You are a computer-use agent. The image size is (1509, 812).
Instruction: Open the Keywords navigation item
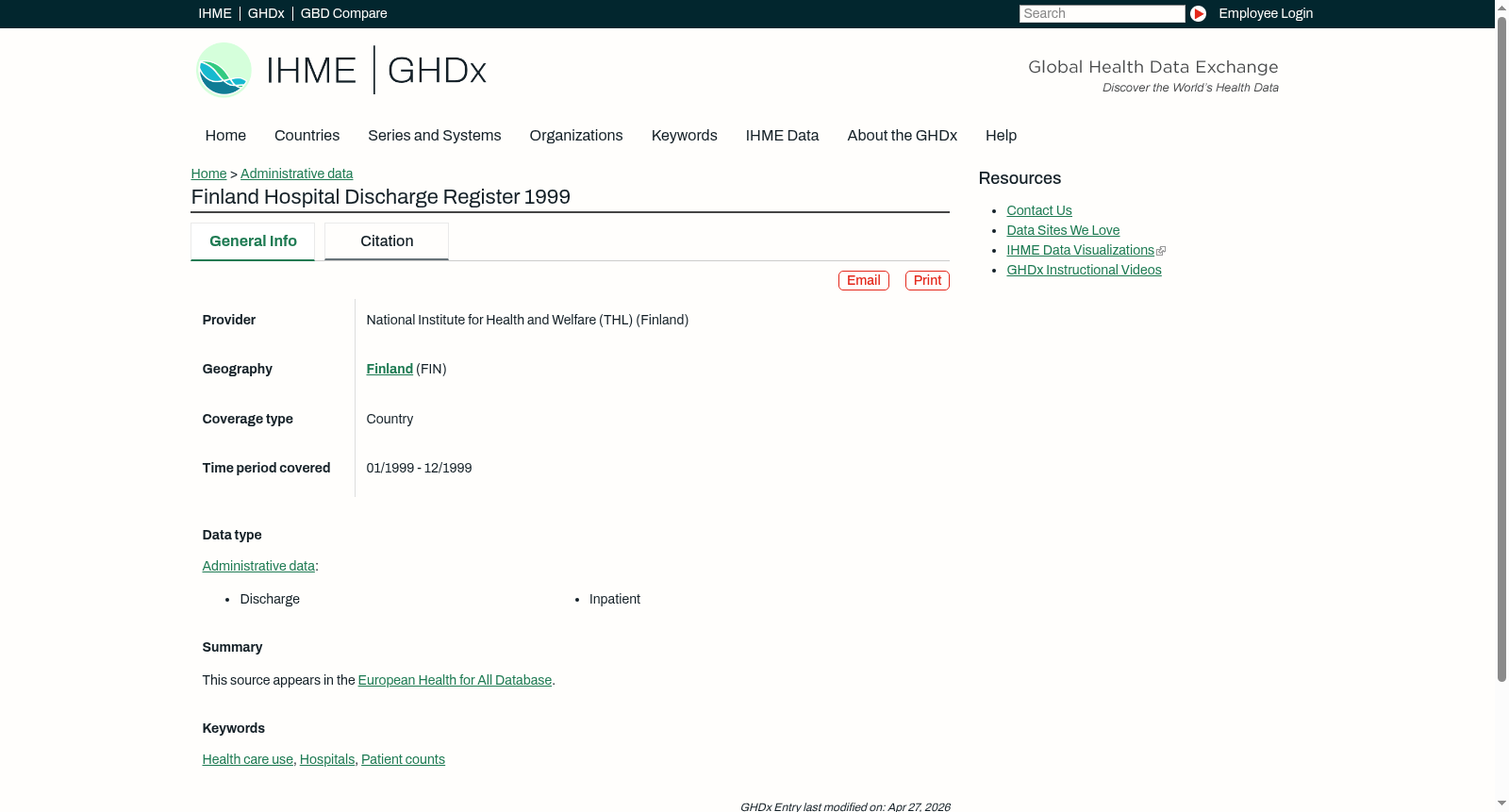click(x=685, y=136)
